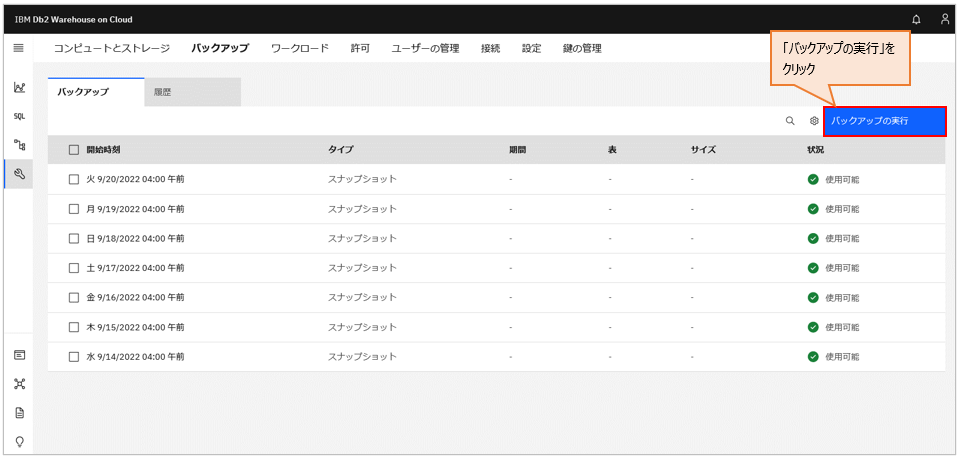This screenshot has height=457, width=961.
Task: Open table settings gear icon
Action: (814, 121)
